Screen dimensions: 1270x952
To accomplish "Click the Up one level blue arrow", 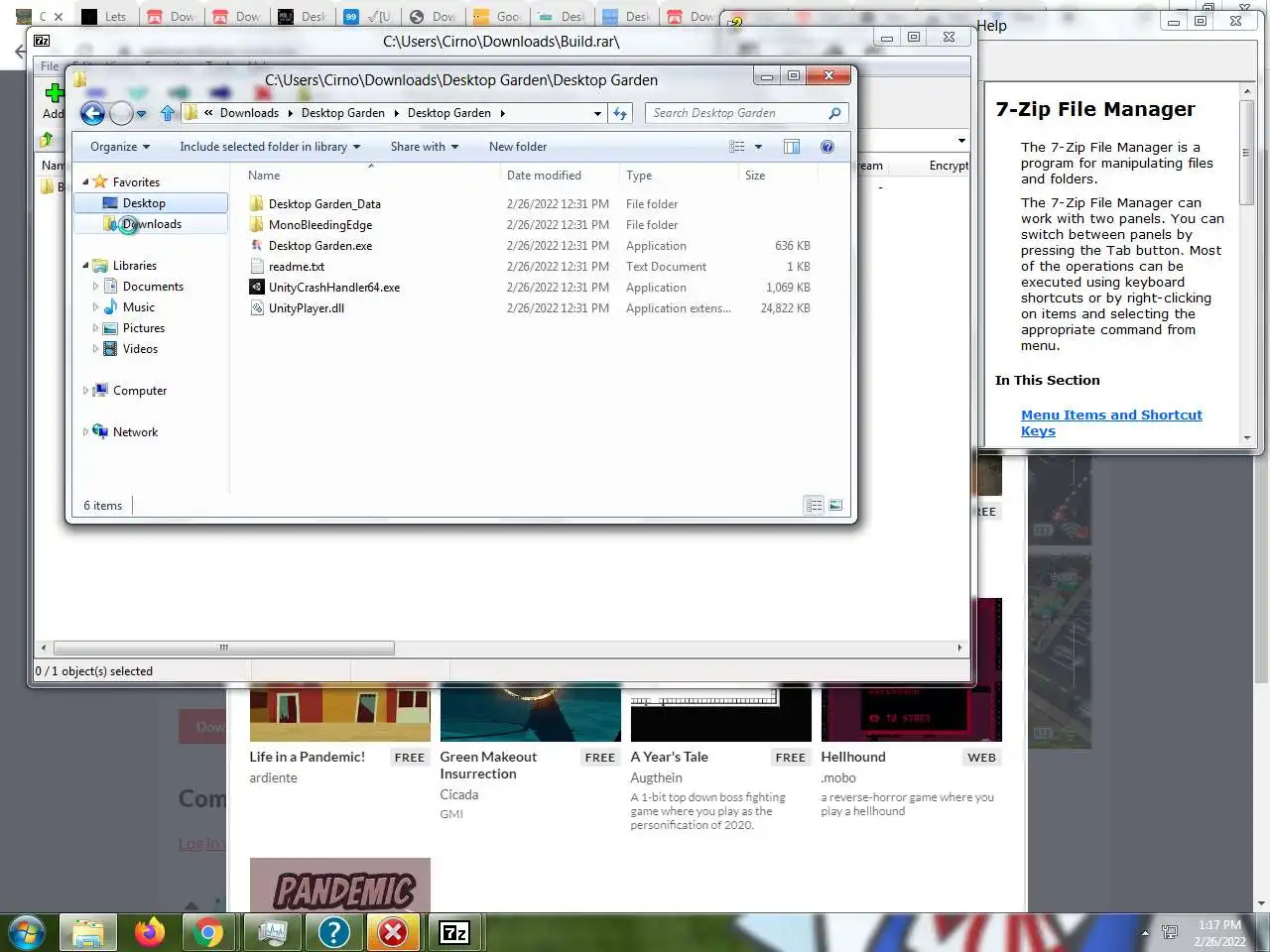I will pos(168,113).
